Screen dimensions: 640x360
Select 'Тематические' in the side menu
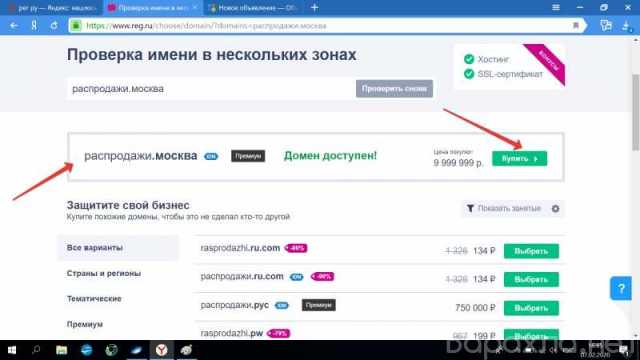[94, 299]
